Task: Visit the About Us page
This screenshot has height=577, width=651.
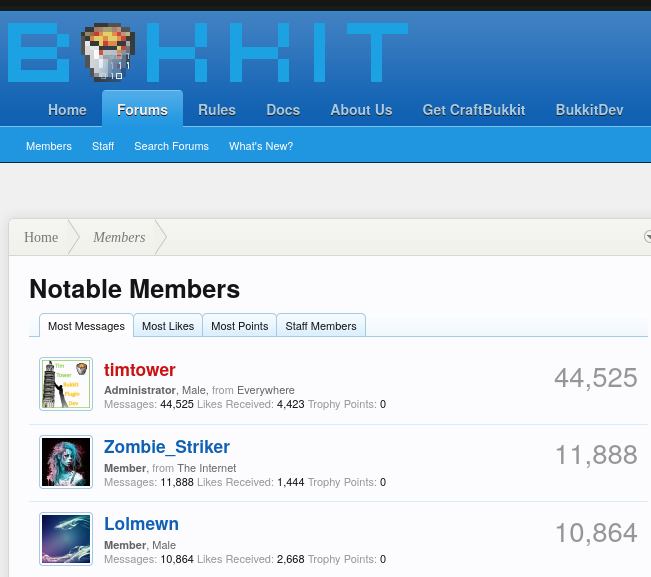Action: pyautogui.click(x=361, y=110)
